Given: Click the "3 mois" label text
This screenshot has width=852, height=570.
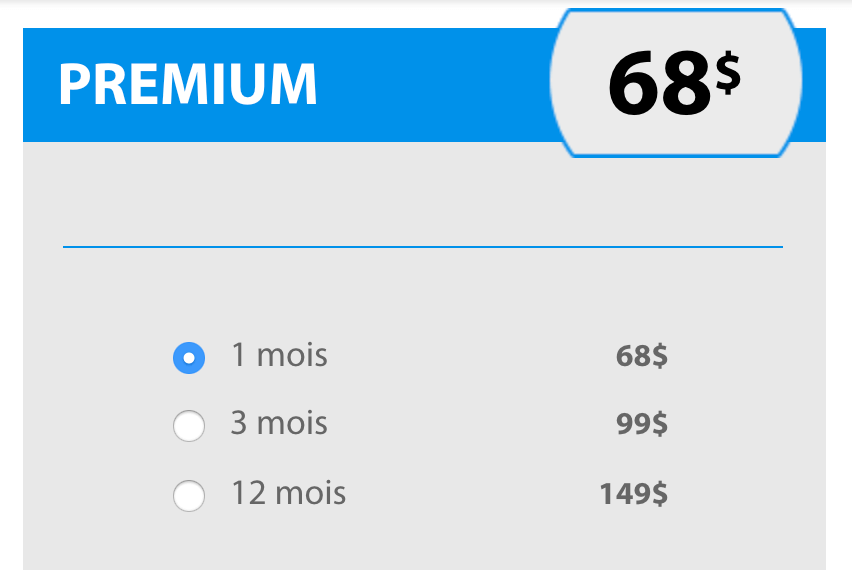Looking at the screenshot, I should pyautogui.click(x=279, y=423).
